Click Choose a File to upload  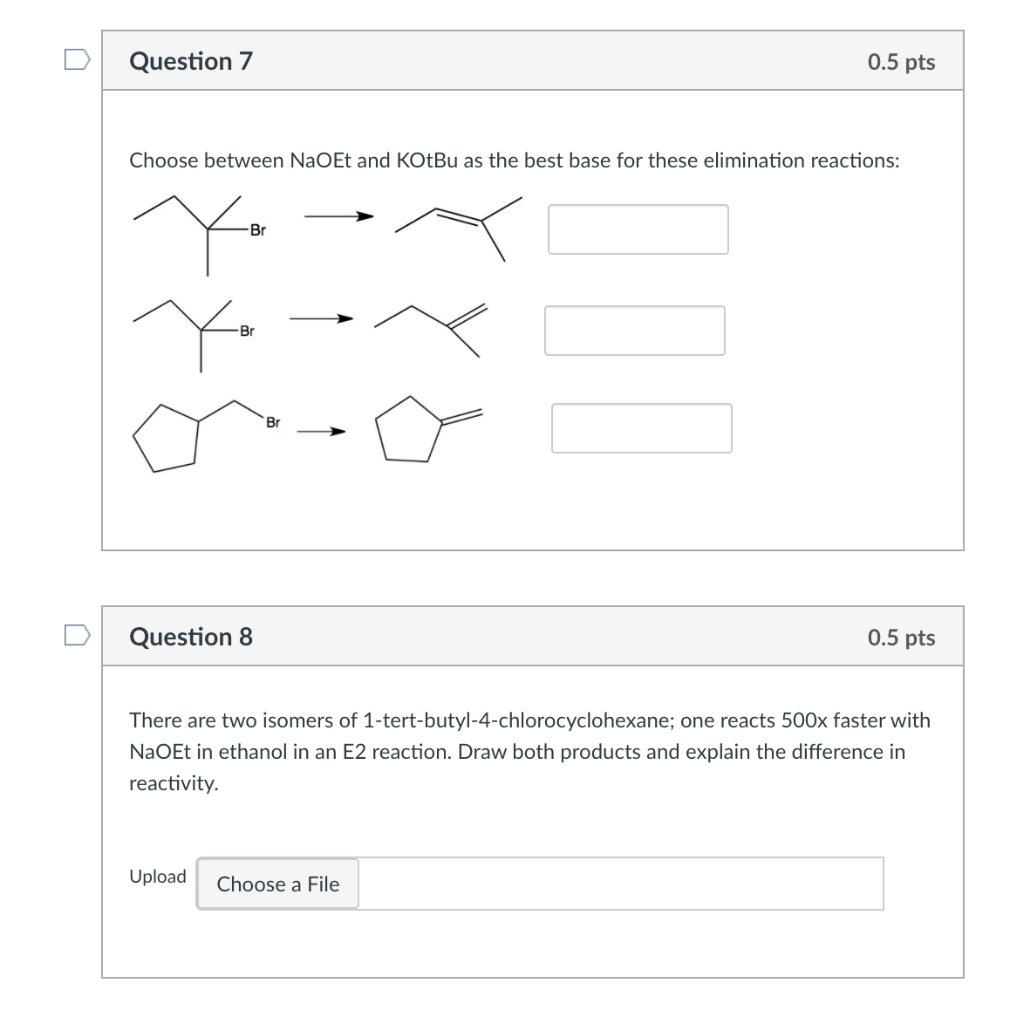click(x=277, y=884)
